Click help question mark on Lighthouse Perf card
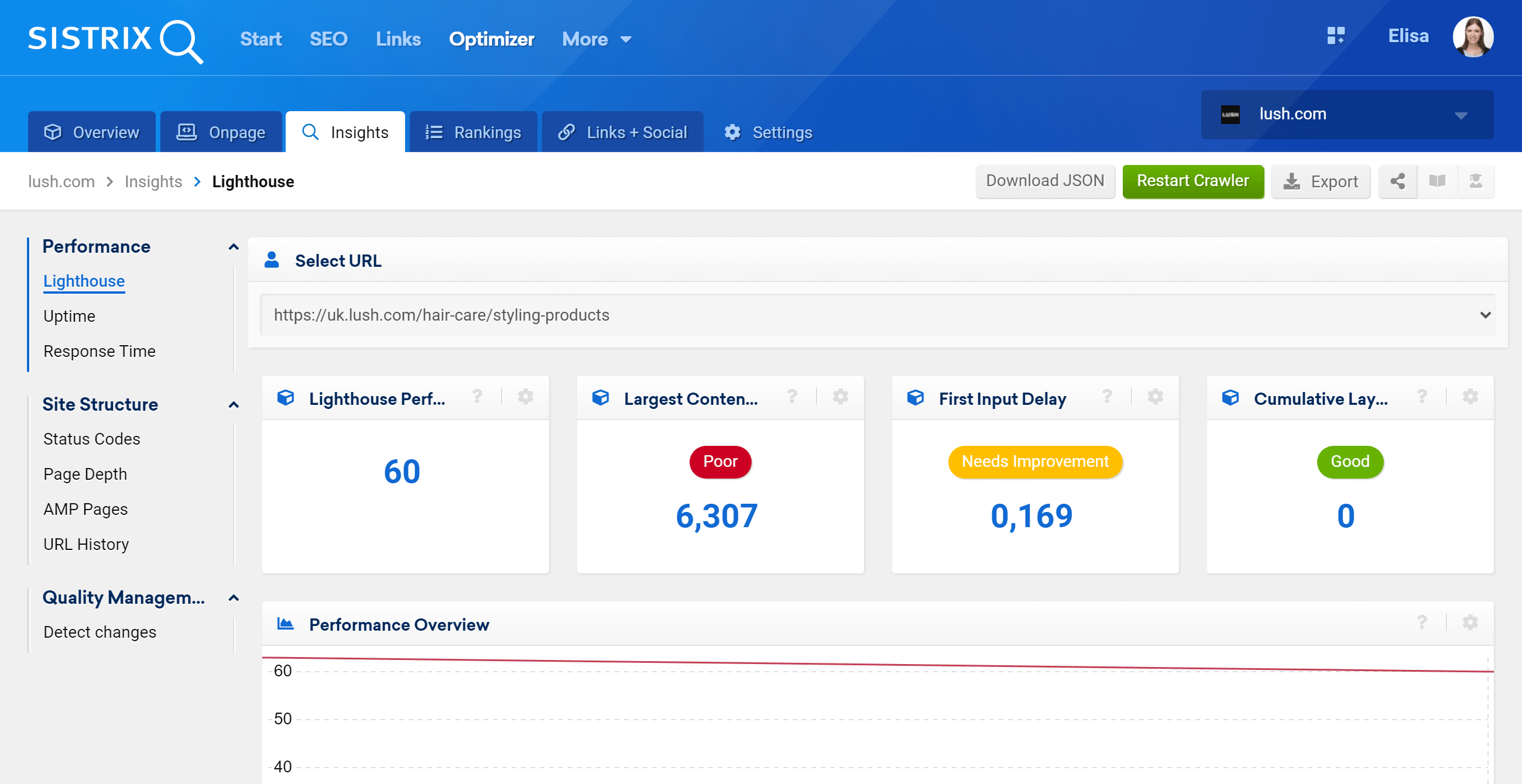This screenshot has height=784, width=1522. (478, 397)
